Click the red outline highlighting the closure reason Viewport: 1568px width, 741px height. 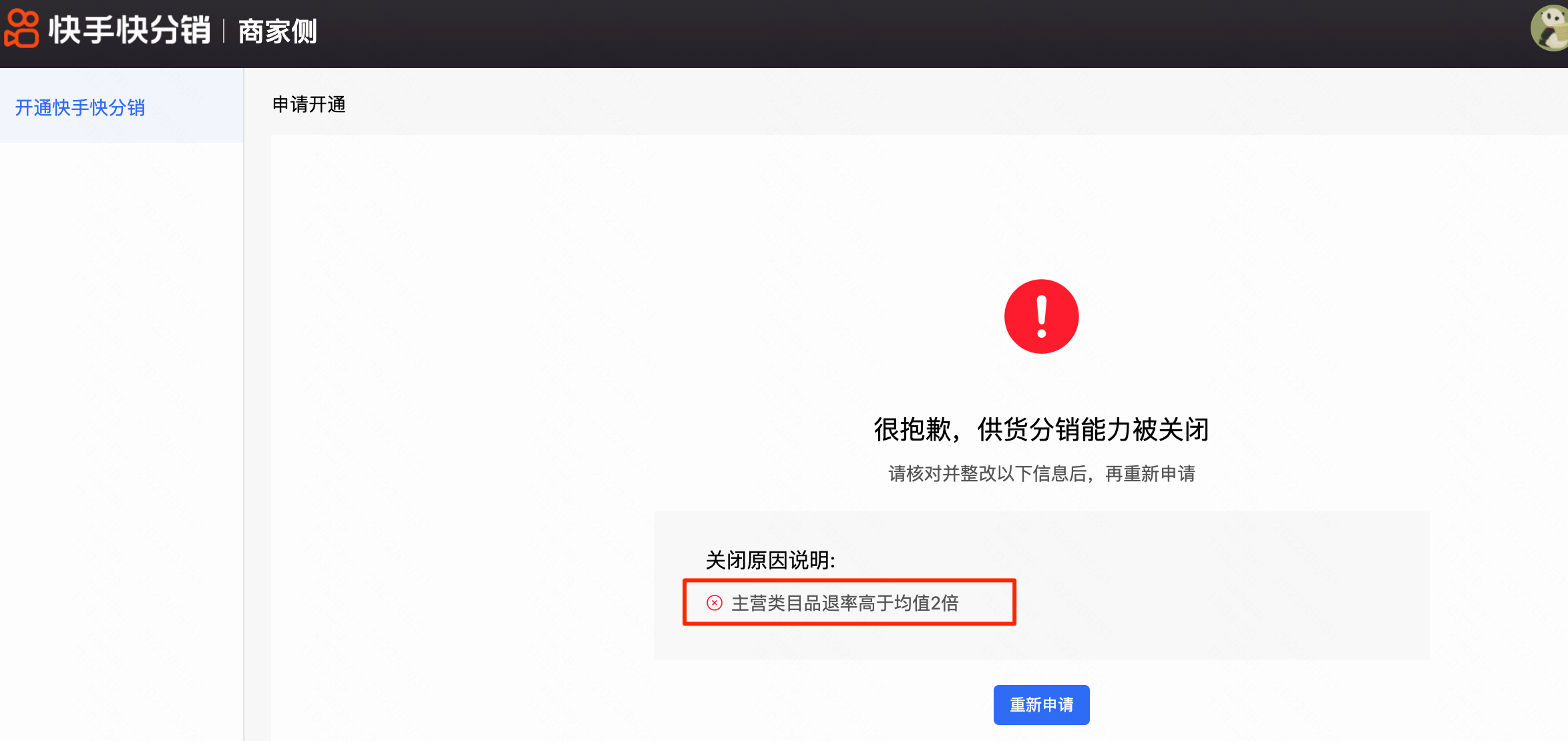point(849,580)
